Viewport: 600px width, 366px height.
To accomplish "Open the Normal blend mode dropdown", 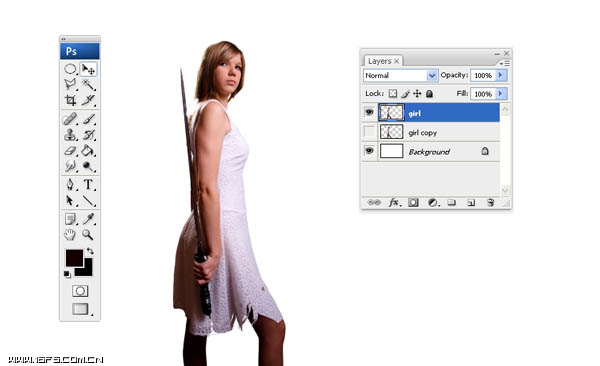I will click(400, 75).
